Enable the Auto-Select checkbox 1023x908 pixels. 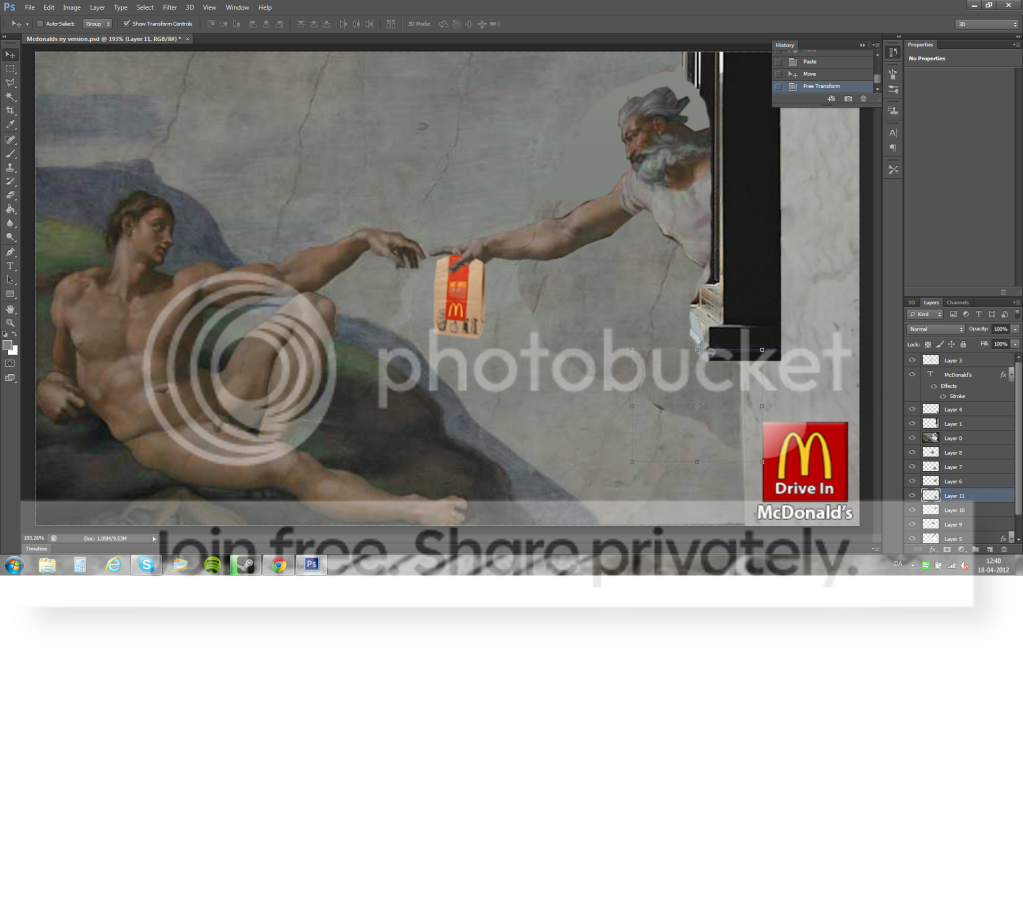40,24
